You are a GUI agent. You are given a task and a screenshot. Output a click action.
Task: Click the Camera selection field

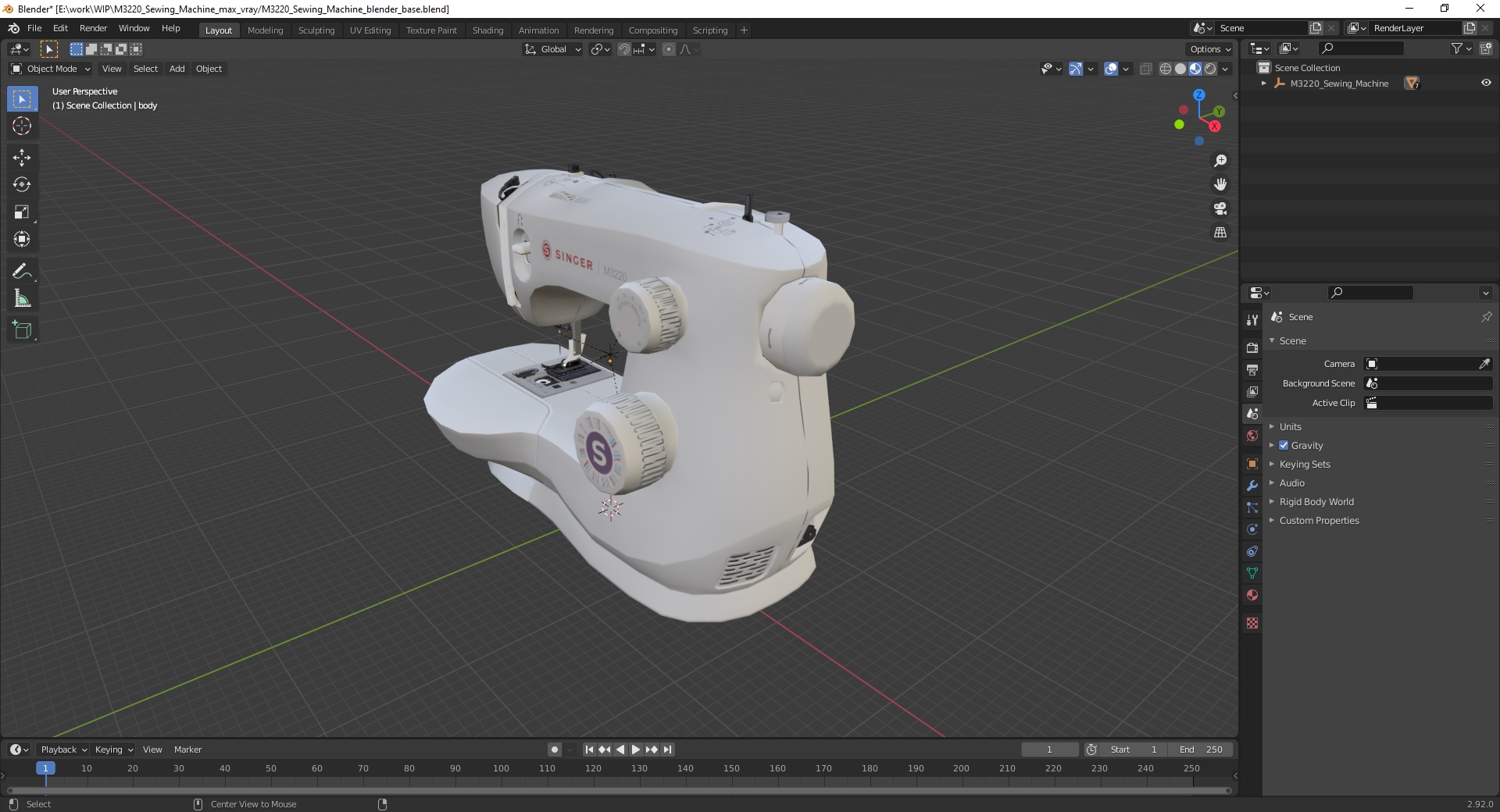1421,364
